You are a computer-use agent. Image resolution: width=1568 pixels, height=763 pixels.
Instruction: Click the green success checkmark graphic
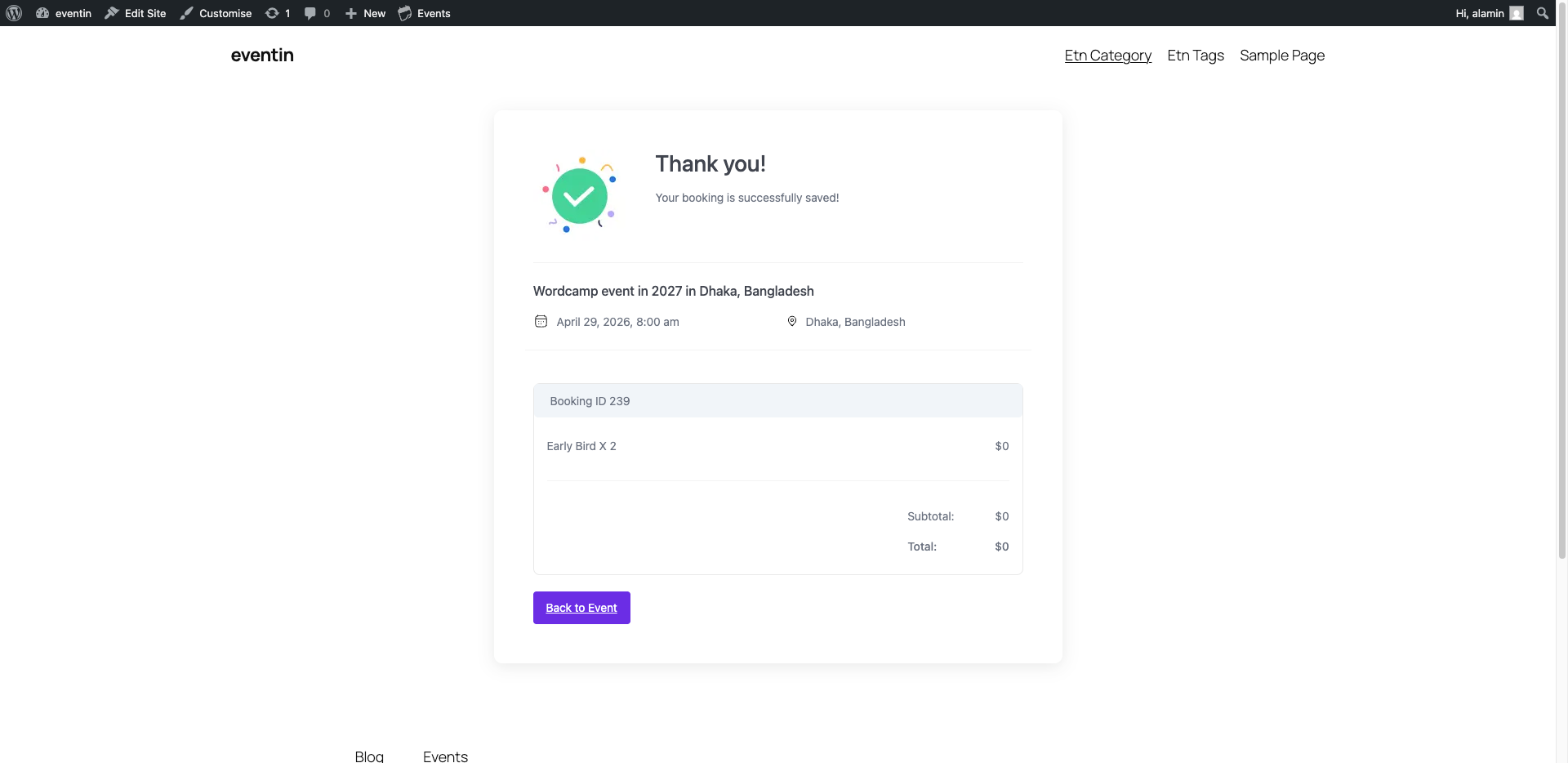point(578,194)
